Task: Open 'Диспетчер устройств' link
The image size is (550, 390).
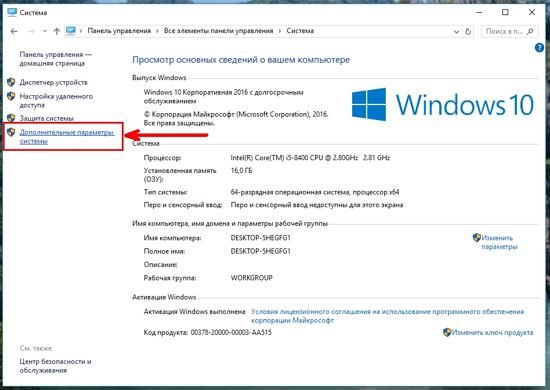Action: 53,82
